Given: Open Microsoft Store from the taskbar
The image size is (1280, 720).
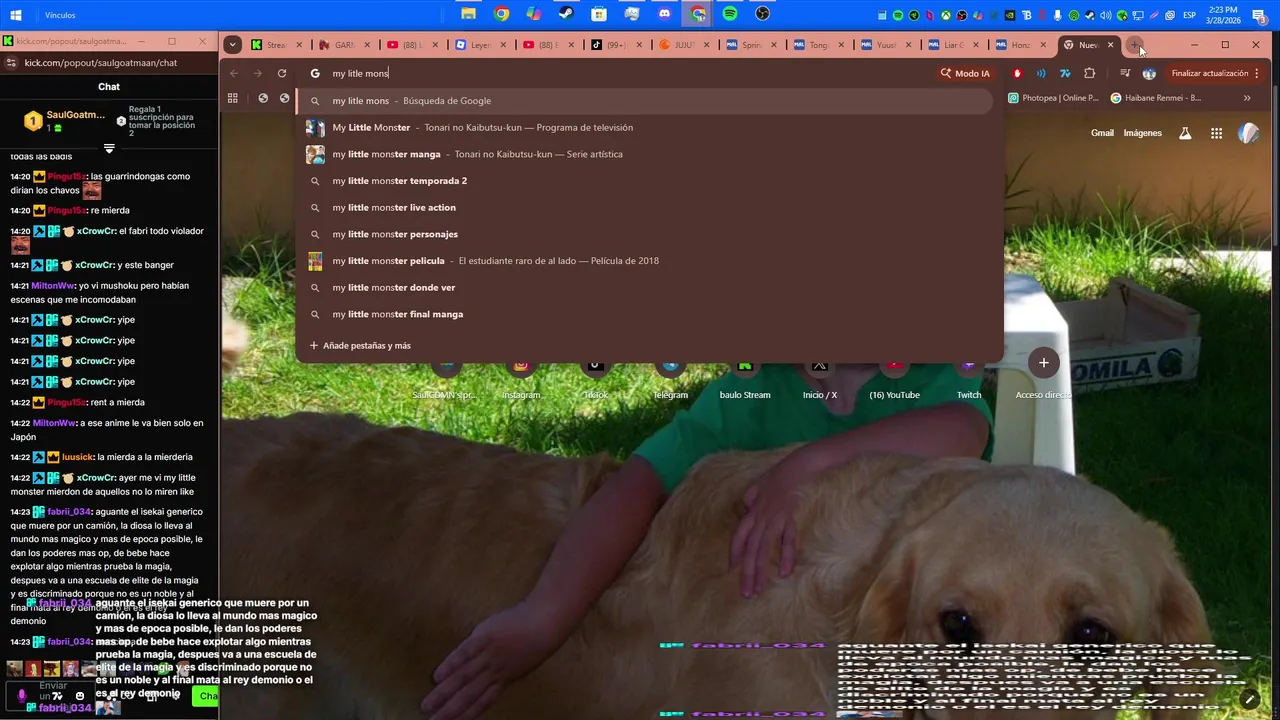Looking at the screenshot, I should point(599,14).
